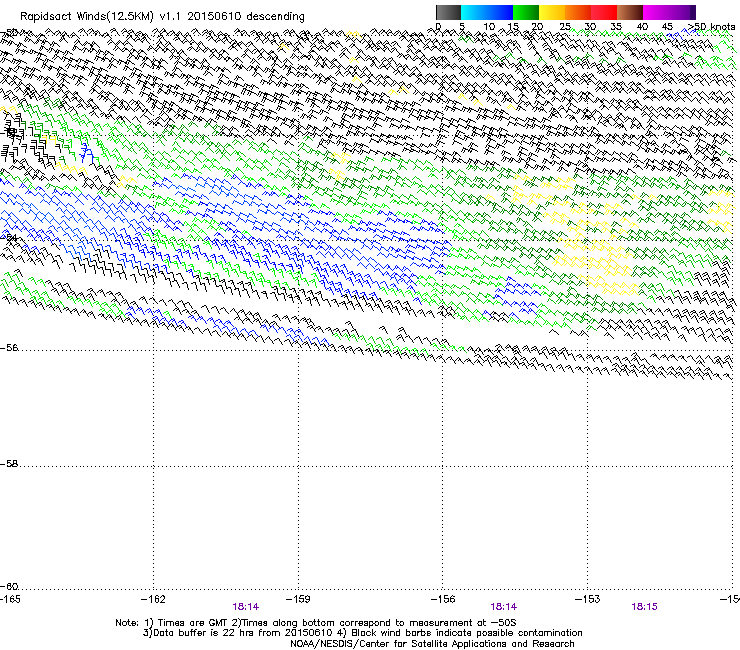Click the longitude label -165
Screen dimensions: 740x650
(x=9, y=599)
